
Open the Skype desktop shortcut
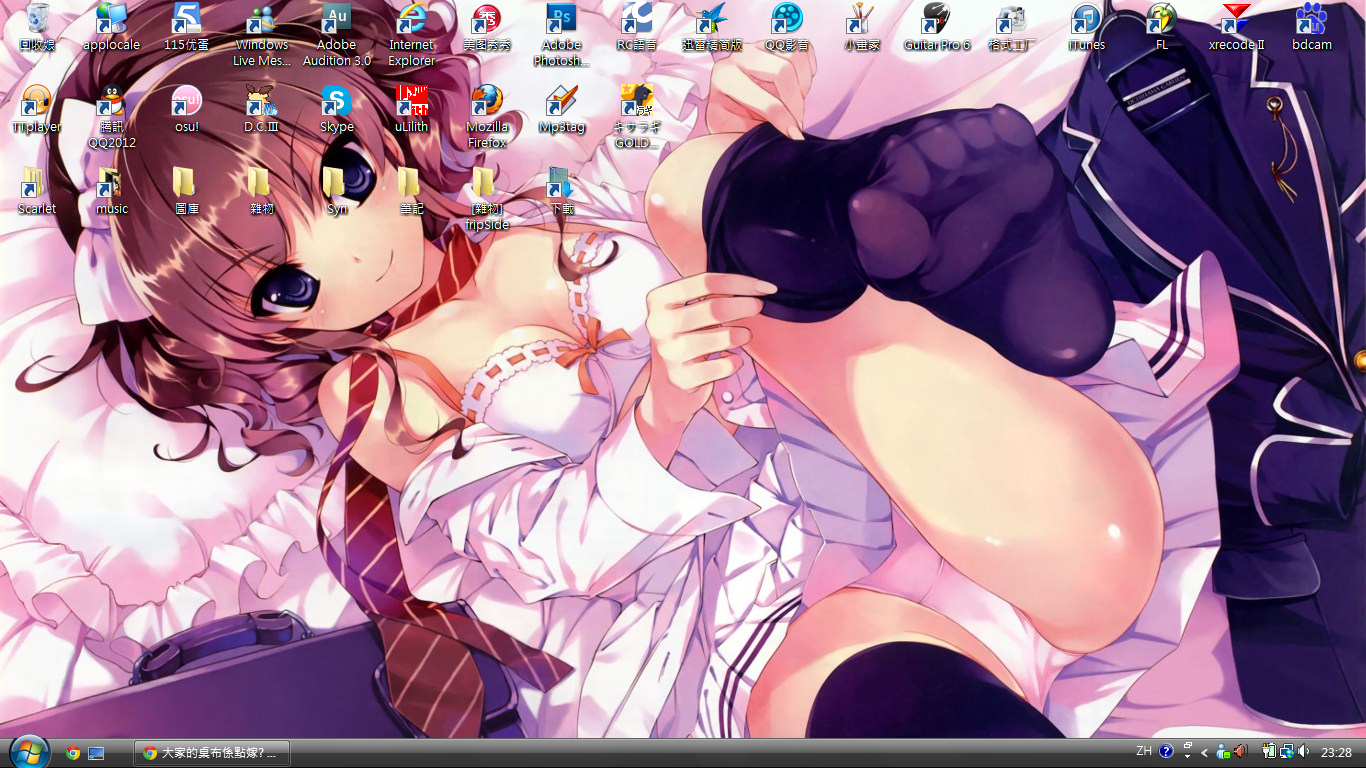pos(337,109)
